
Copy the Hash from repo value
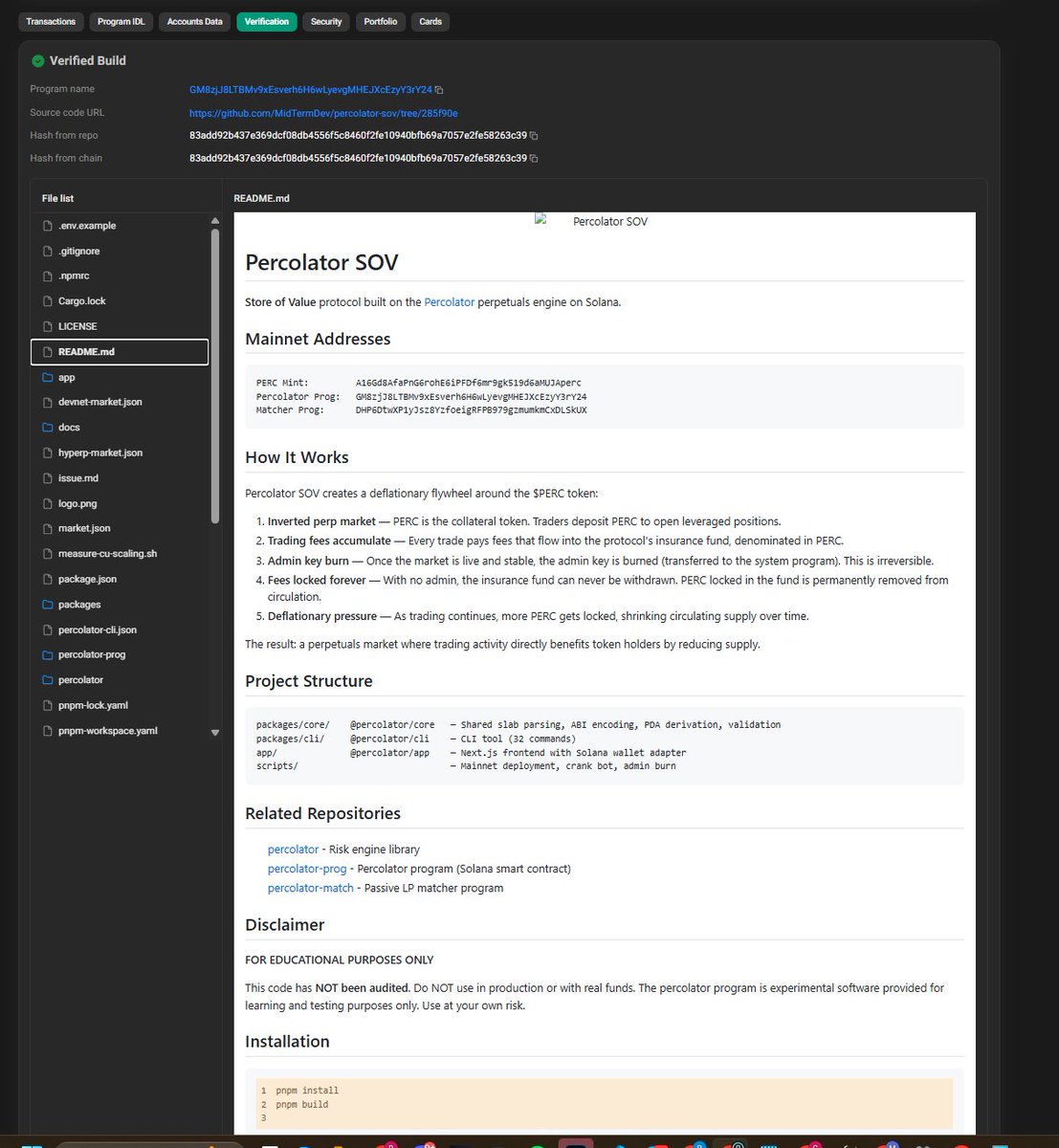point(534,136)
